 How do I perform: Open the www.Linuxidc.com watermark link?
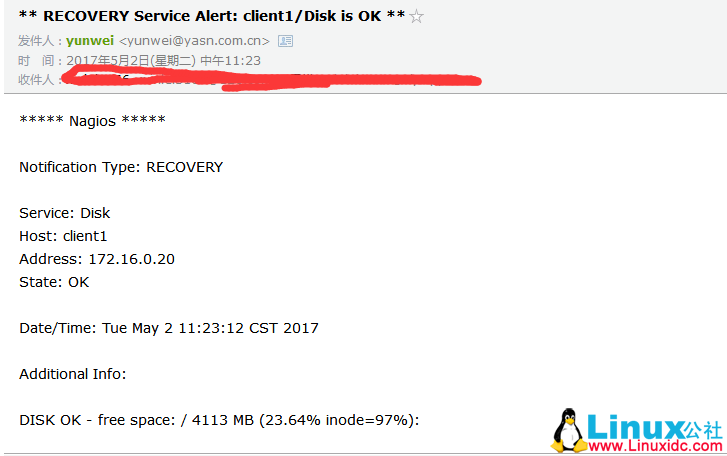[655, 446]
